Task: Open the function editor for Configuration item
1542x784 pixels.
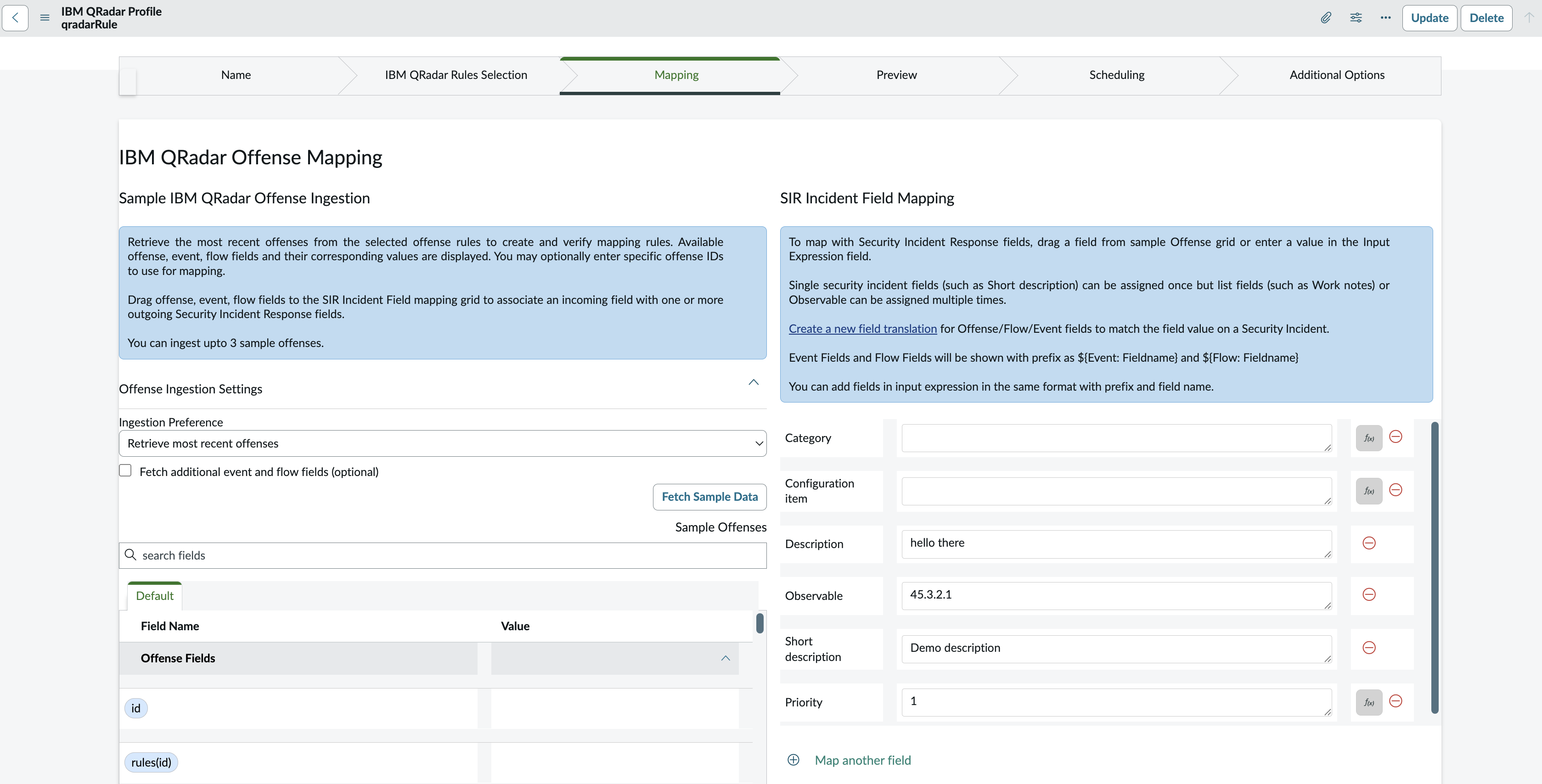Action: click(x=1369, y=491)
